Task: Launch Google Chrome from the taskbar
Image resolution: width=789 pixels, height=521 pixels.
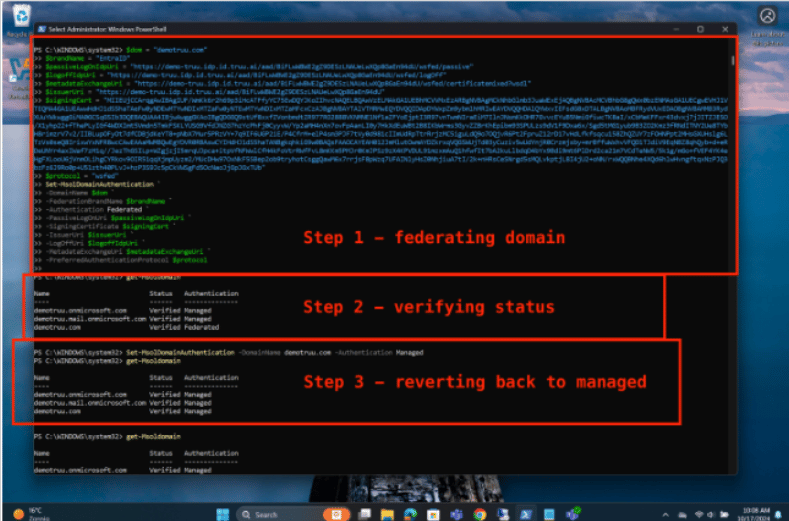Action: [x=480, y=514]
